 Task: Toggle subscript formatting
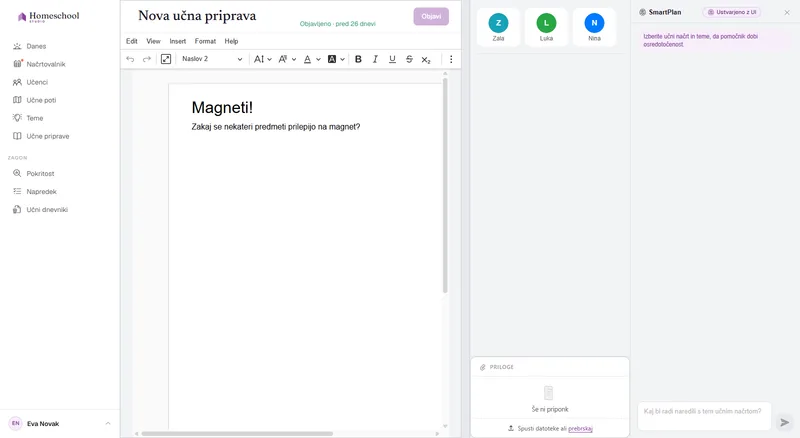426,59
